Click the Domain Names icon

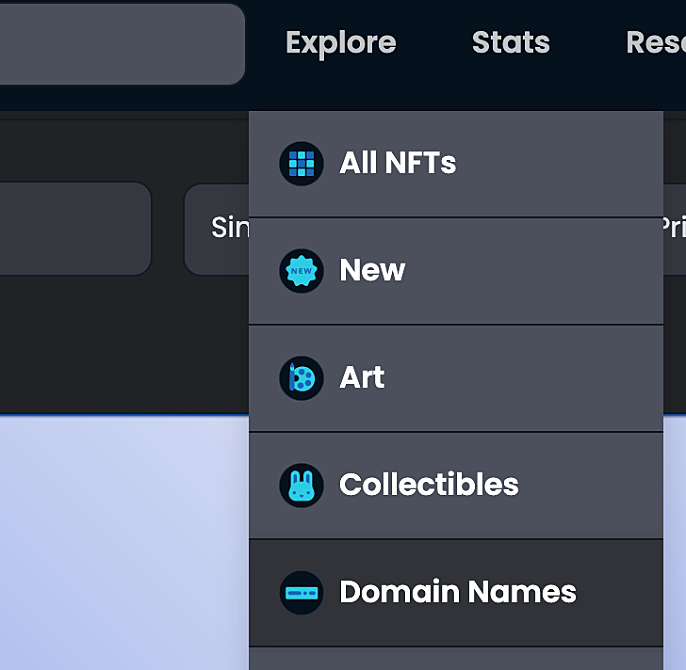click(301, 593)
